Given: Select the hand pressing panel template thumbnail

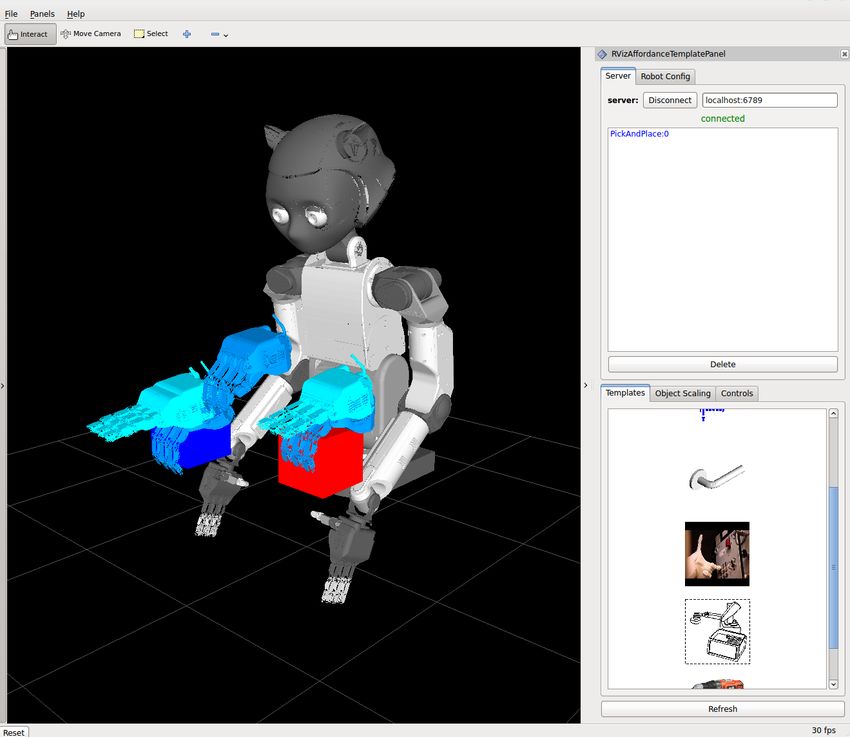Looking at the screenshot, I should click(717, 554).
